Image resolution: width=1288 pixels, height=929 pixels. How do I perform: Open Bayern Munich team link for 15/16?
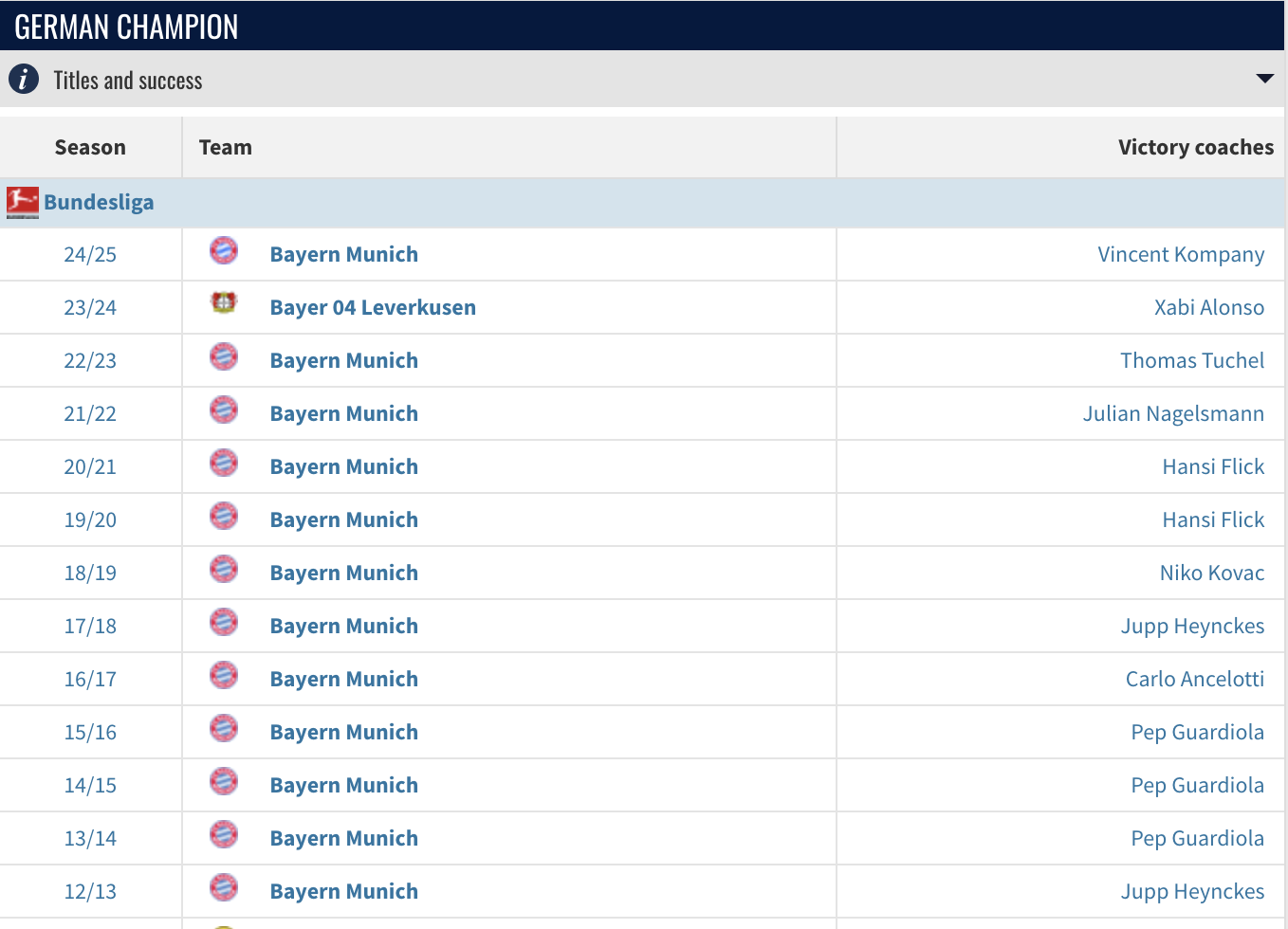344,732
